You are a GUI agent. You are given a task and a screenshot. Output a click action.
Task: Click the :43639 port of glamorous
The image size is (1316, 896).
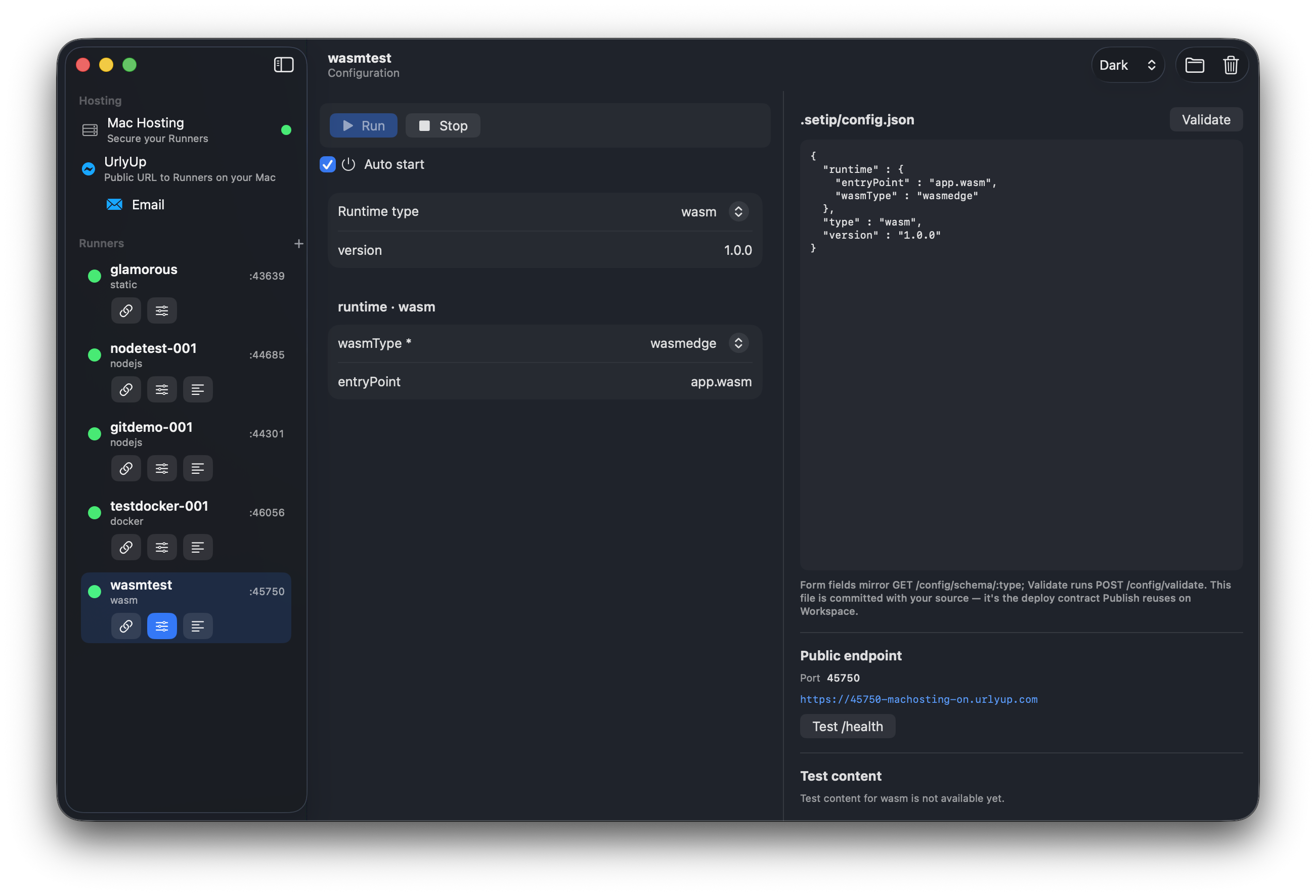267,276
